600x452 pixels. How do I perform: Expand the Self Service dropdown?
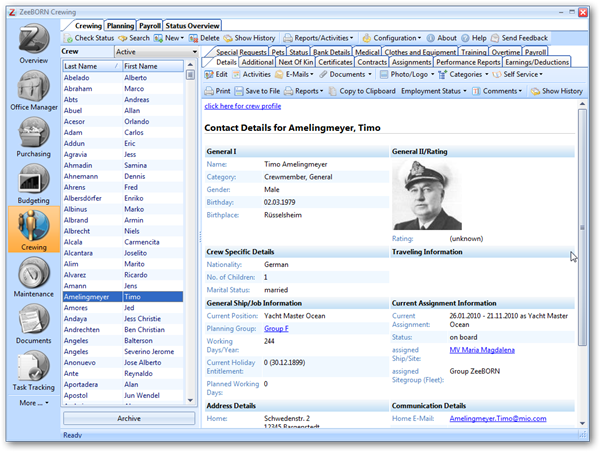click(518, 74)
